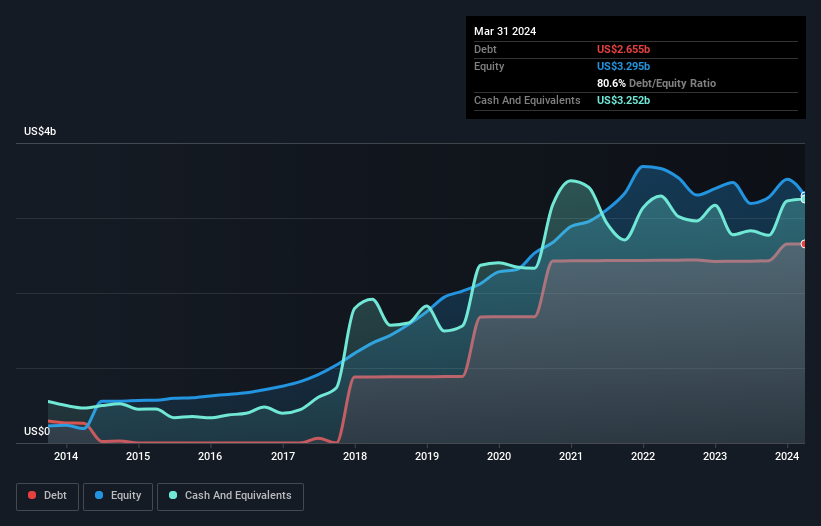Click the red Debt legend dot
The width and height of the screenshot is (821, 526).
coord(32,495)
